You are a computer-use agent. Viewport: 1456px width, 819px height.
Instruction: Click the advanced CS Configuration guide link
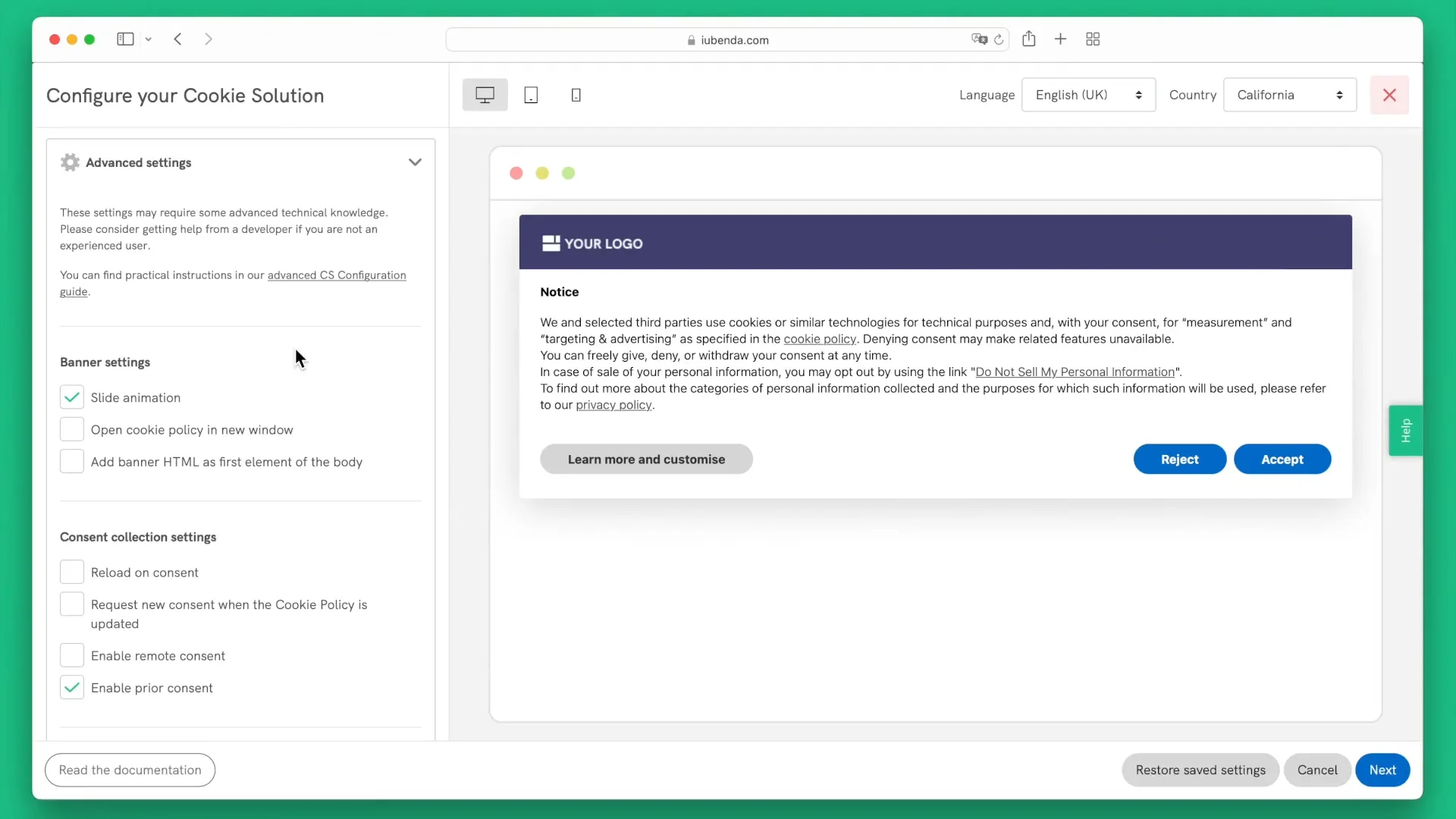[x=232, y=283]
